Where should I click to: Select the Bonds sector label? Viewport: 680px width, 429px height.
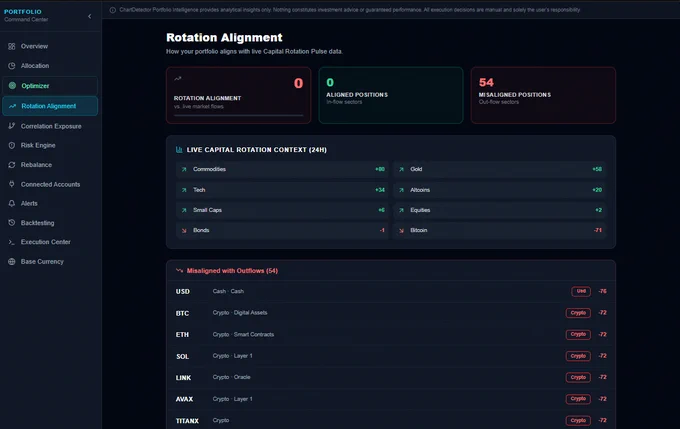[x=201, y=230]
